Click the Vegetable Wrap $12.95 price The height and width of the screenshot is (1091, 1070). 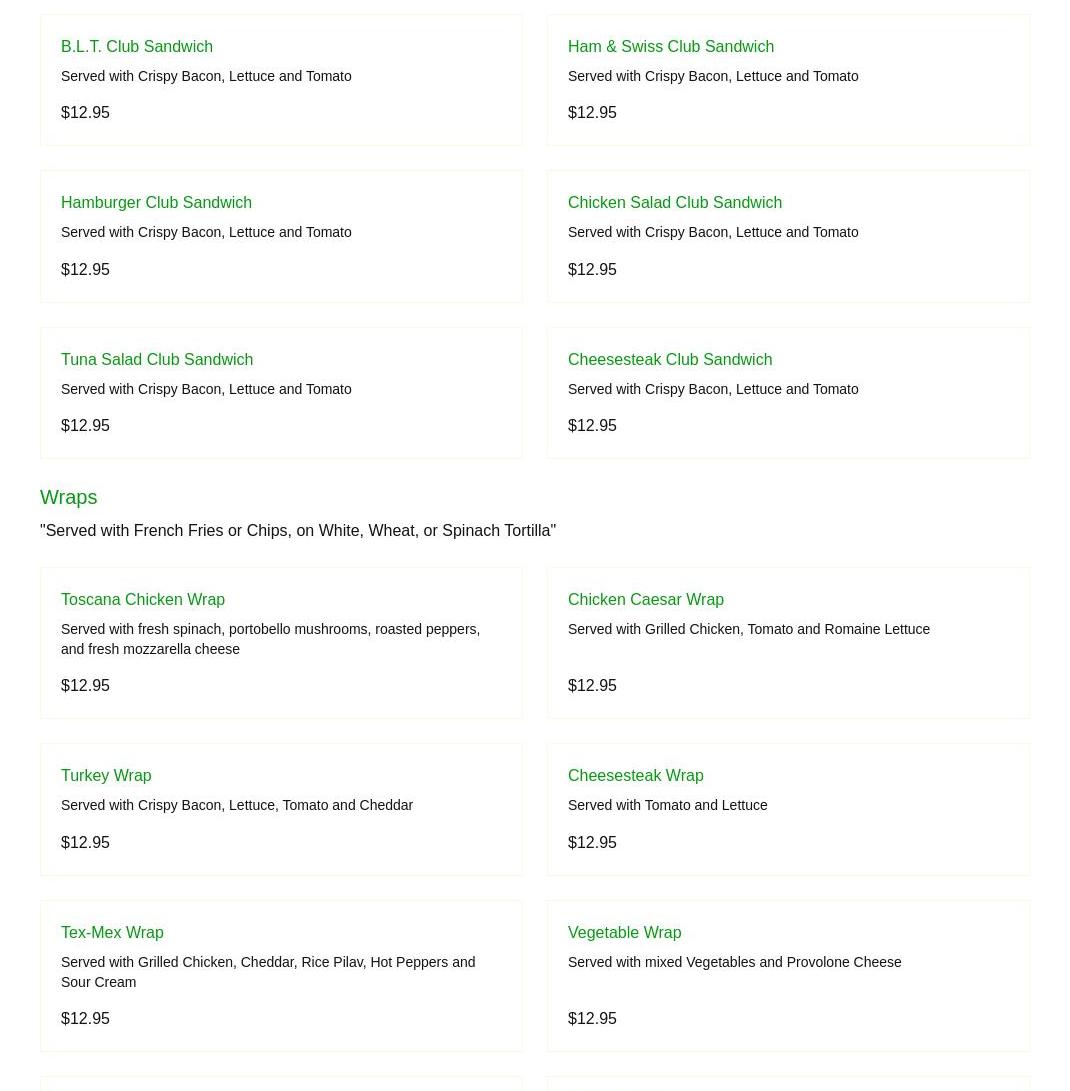coord(592,1018)
